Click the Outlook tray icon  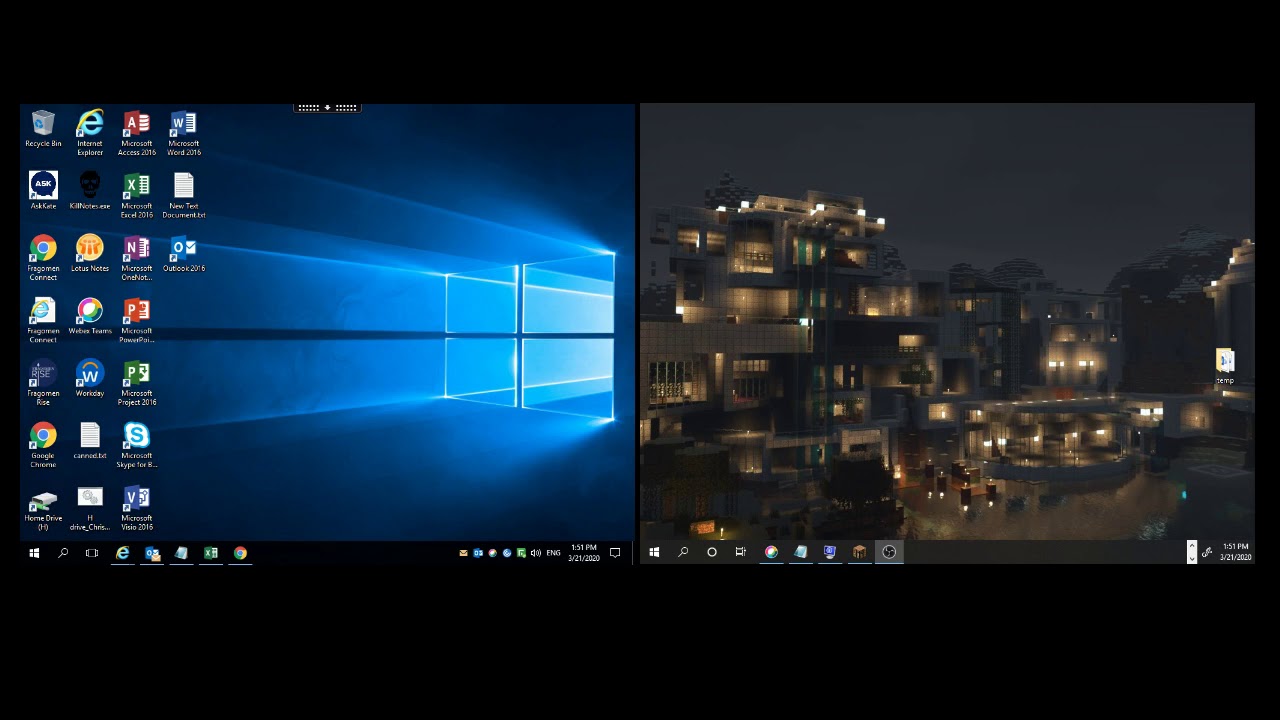click(x=478, y=553)
